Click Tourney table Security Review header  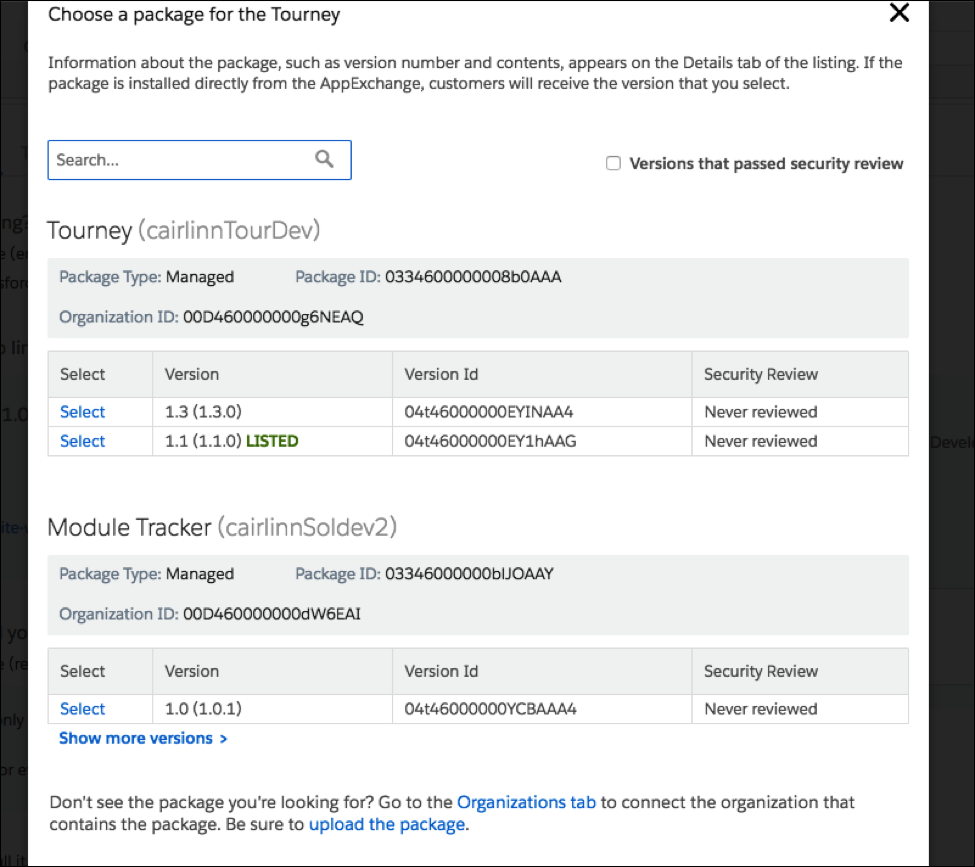[x=760, y=374]
